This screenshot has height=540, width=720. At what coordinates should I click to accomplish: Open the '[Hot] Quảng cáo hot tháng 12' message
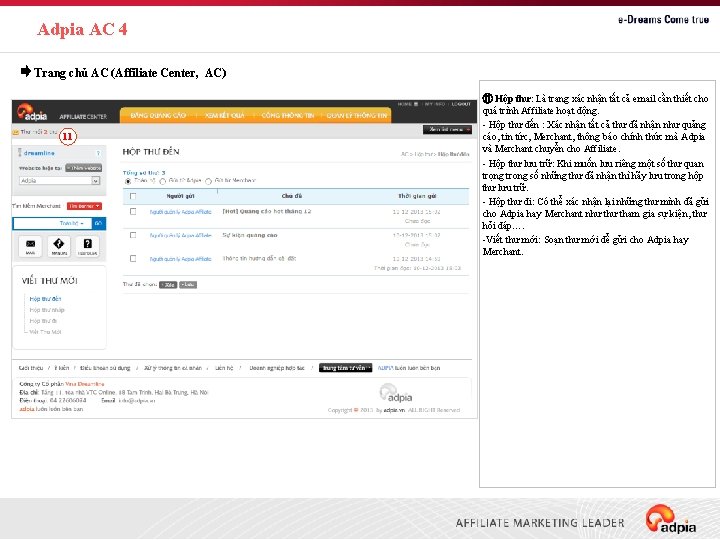(x=267, y=211)
